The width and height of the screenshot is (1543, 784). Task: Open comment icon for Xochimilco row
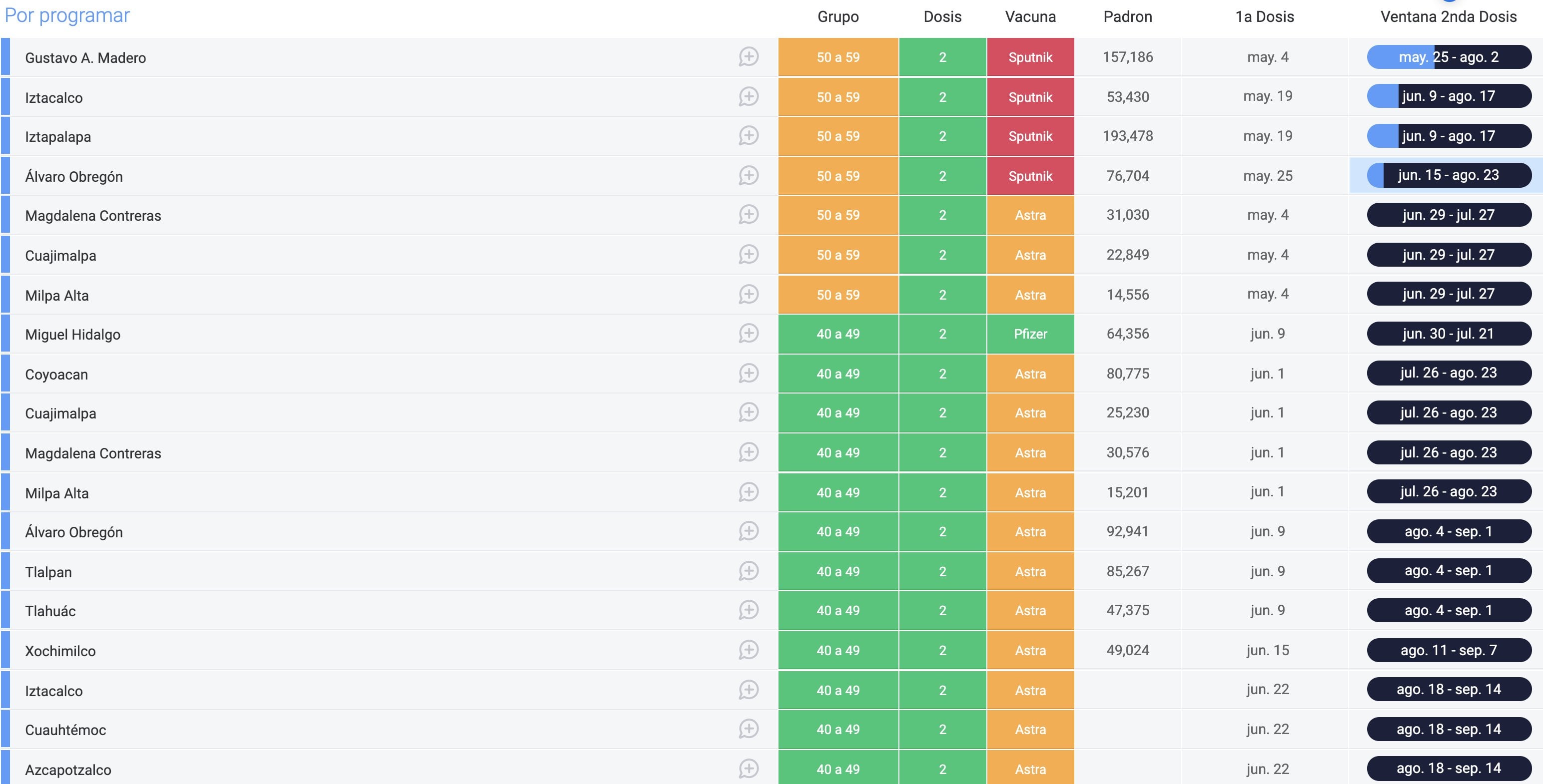(x=748, y=650)
